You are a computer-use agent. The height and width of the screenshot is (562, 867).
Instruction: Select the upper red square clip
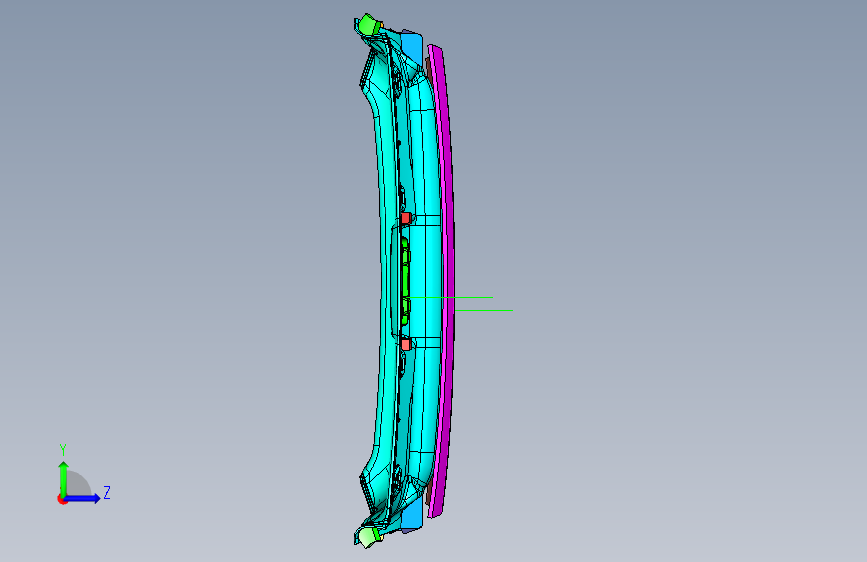(406, 218)
